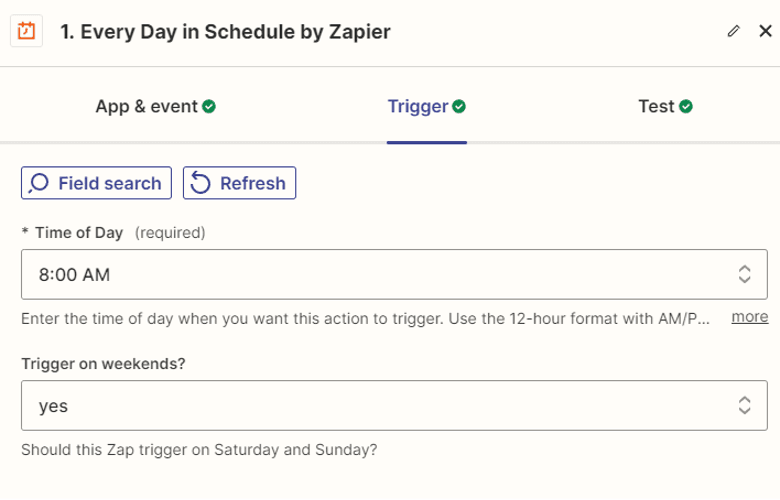Click the green checkmark beside App & event

pos(209,106)
